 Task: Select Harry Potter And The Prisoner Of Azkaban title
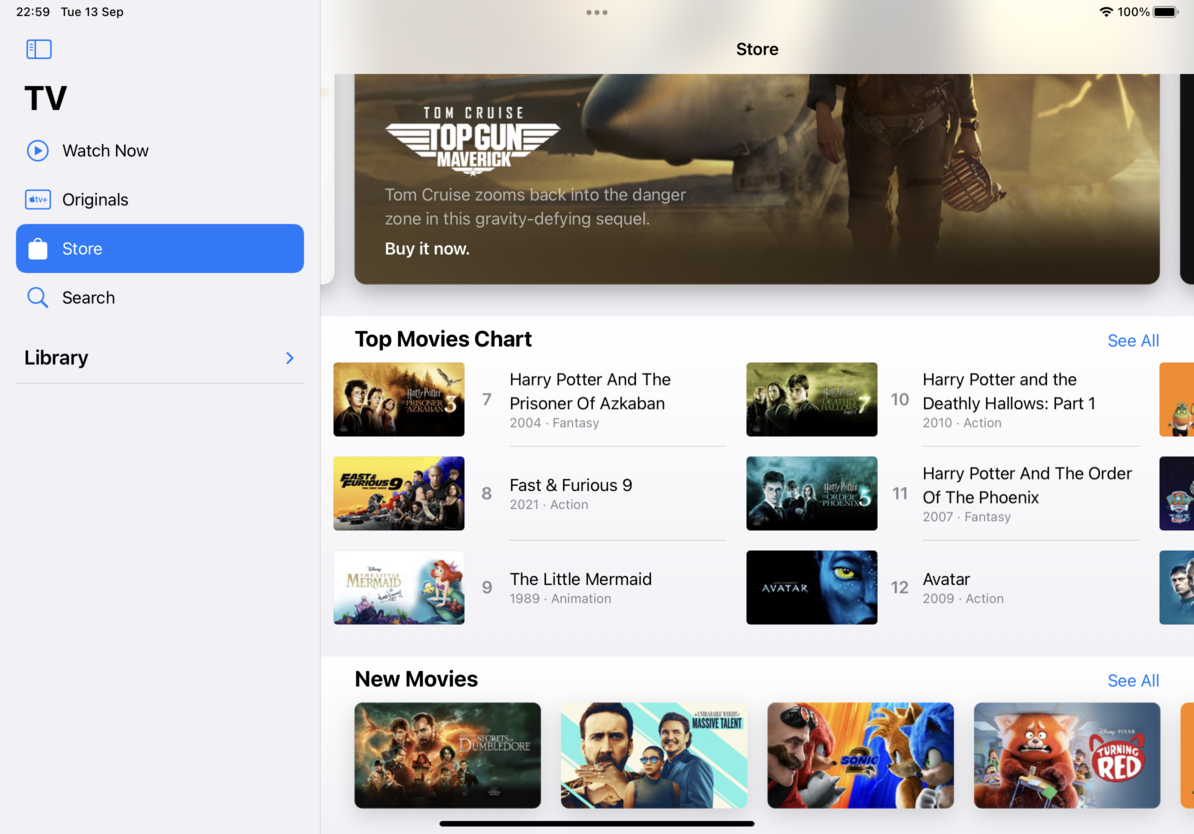pos(590,391)
